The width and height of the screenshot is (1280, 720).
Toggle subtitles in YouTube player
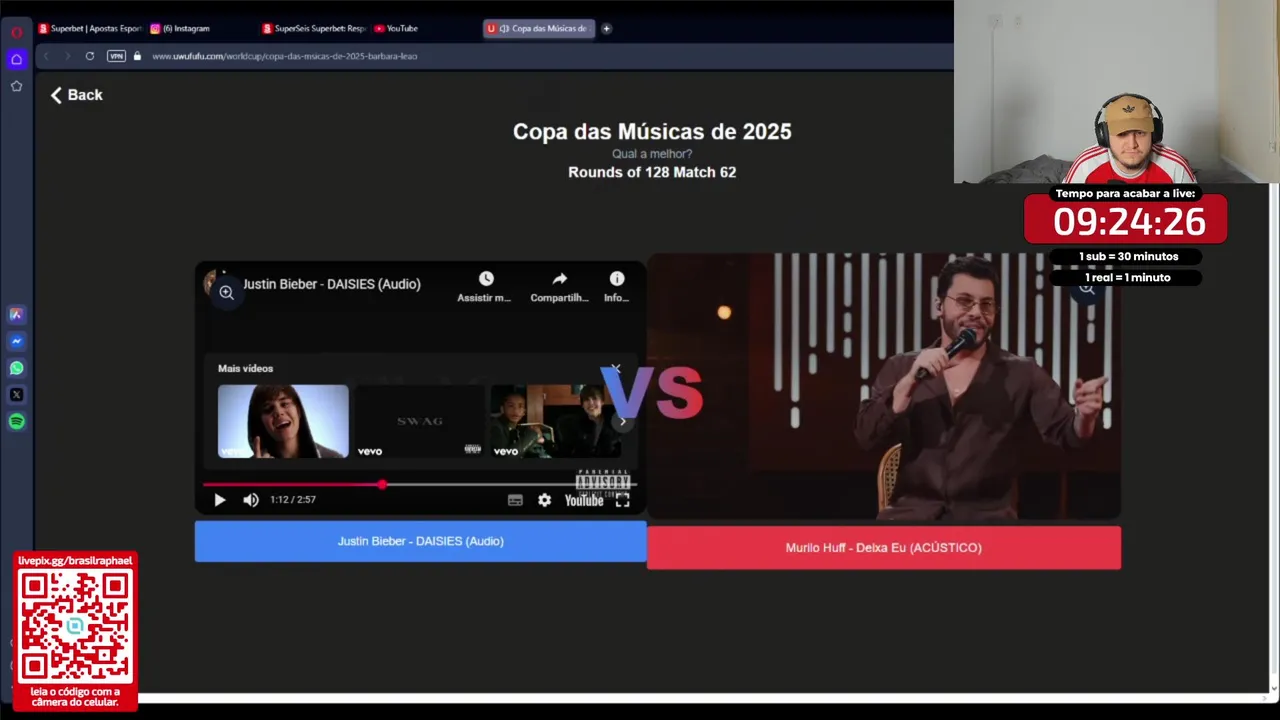coord(515,500)
